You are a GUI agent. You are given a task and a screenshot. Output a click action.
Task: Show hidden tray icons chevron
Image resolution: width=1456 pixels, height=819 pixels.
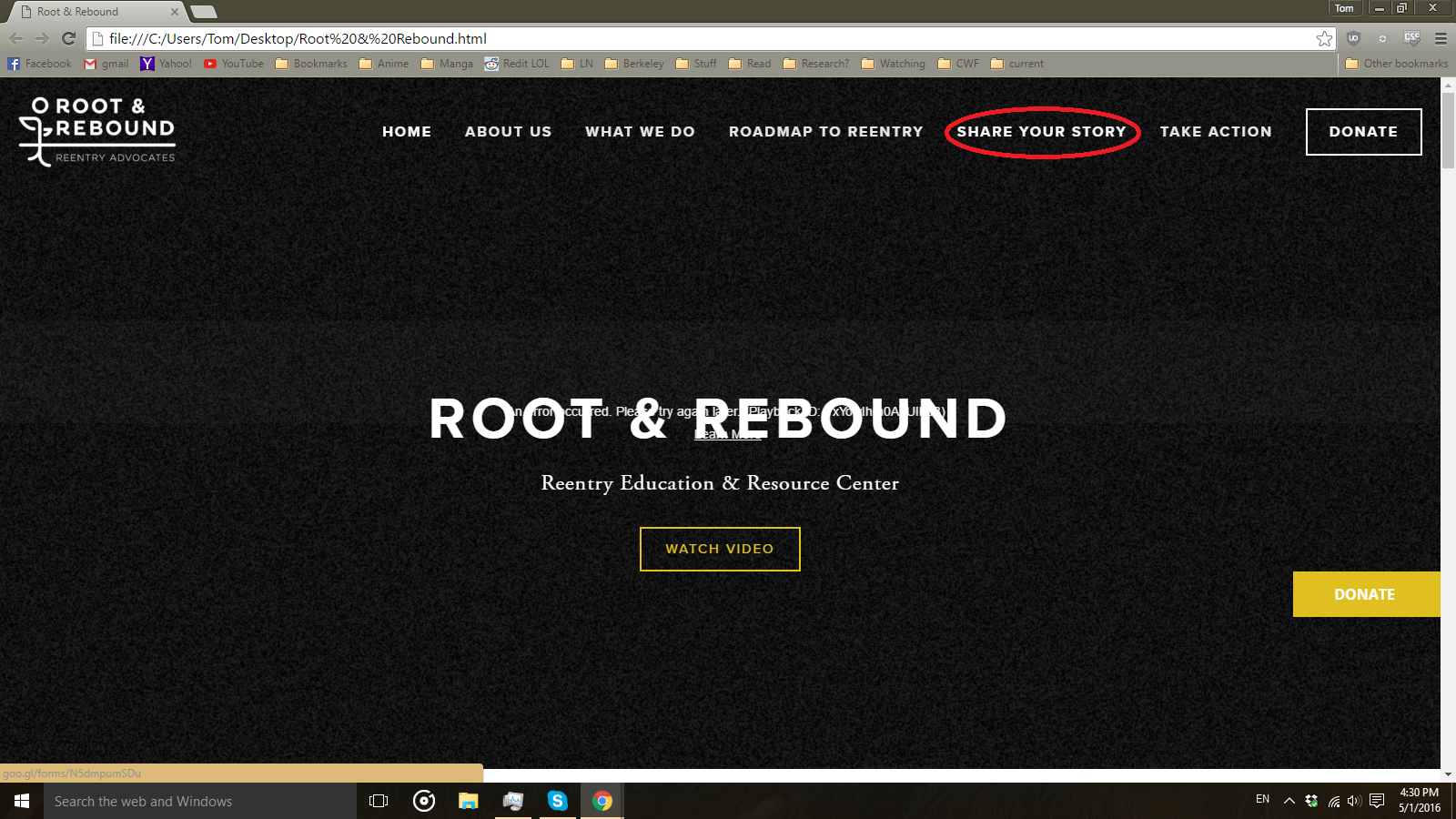1289,801
